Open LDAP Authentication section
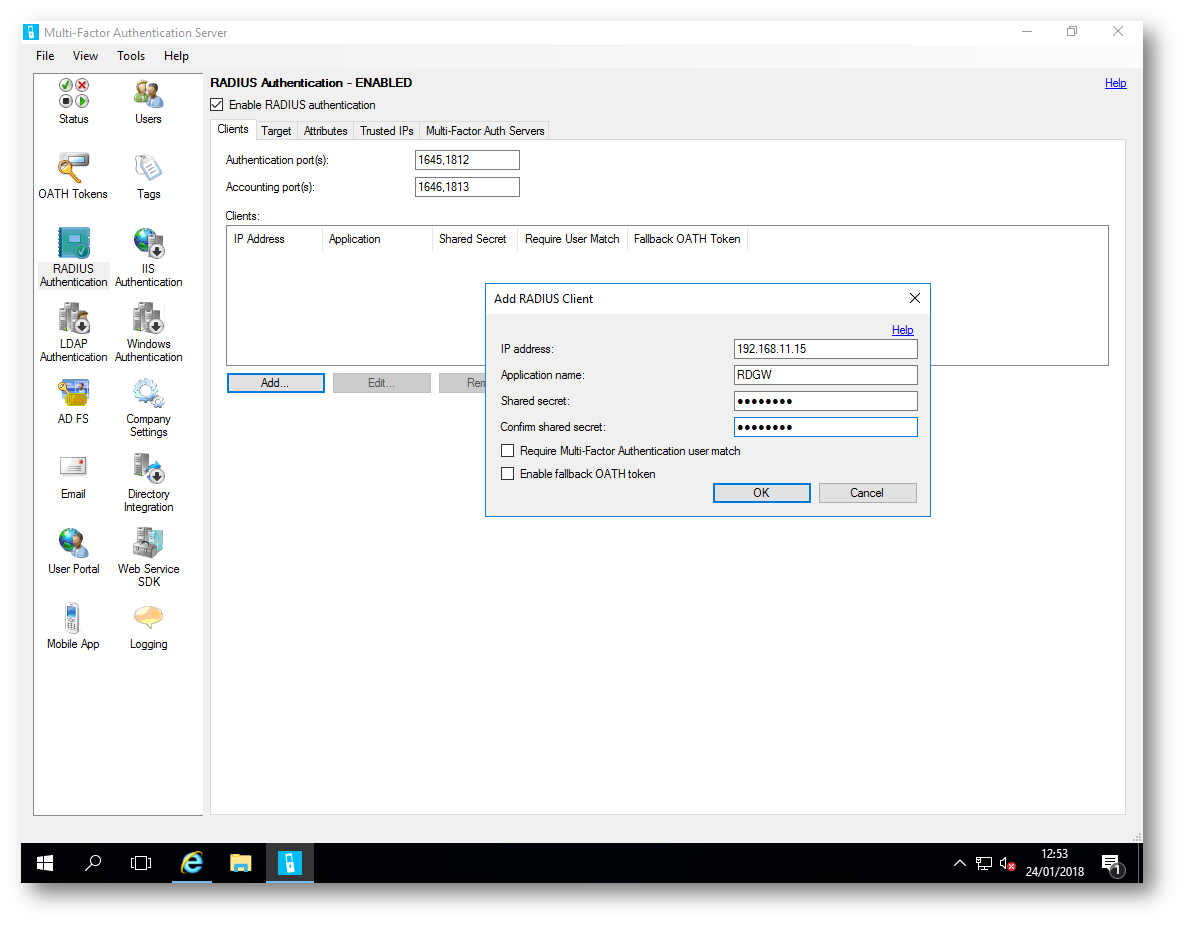 73,332
